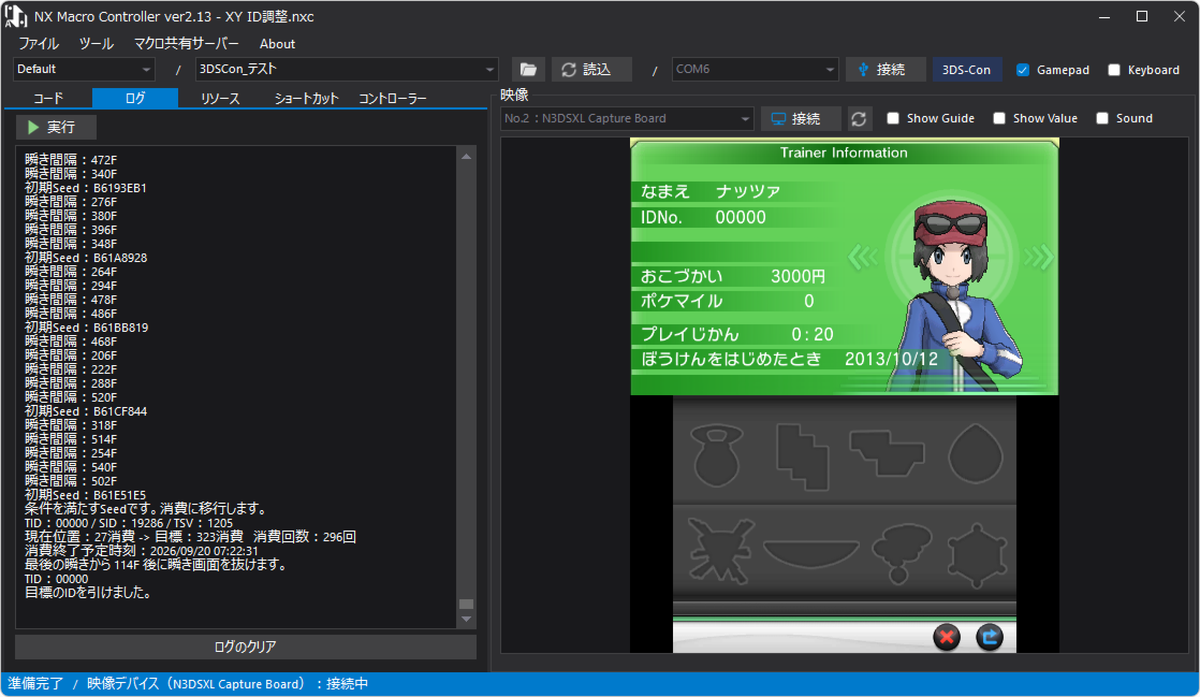Click the ログのクリア button
1200x697 pixels.
245,646
